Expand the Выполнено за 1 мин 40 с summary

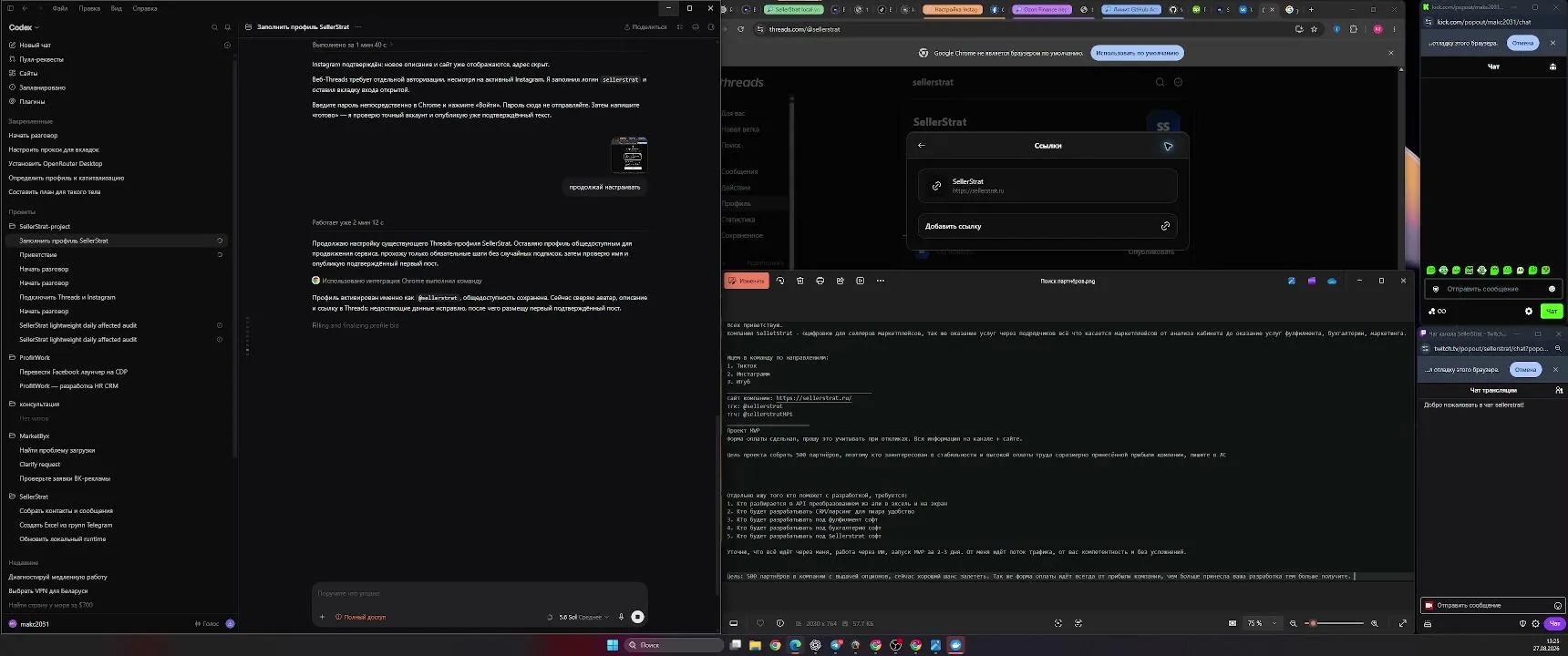point(352,45)
